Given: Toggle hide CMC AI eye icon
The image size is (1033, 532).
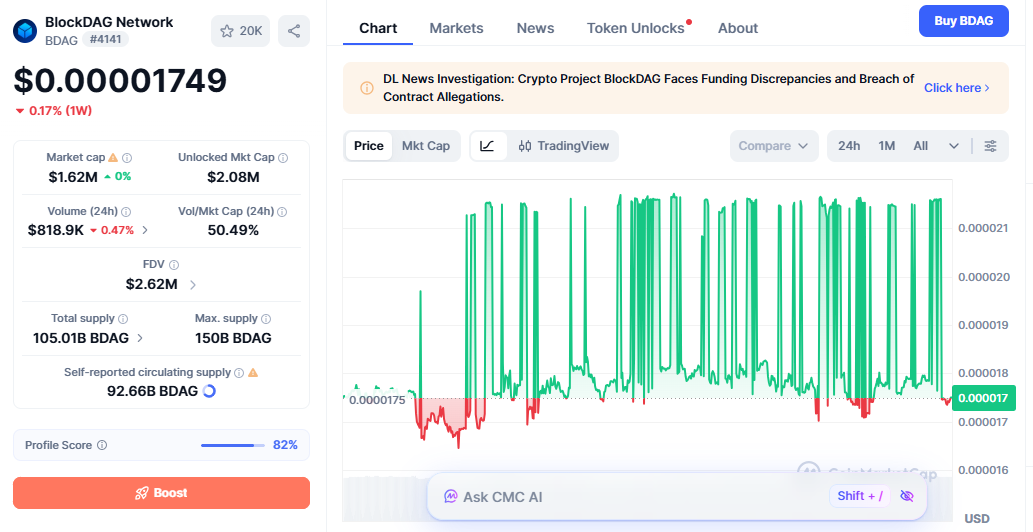Looking at the screenshot, I should 907,496.
